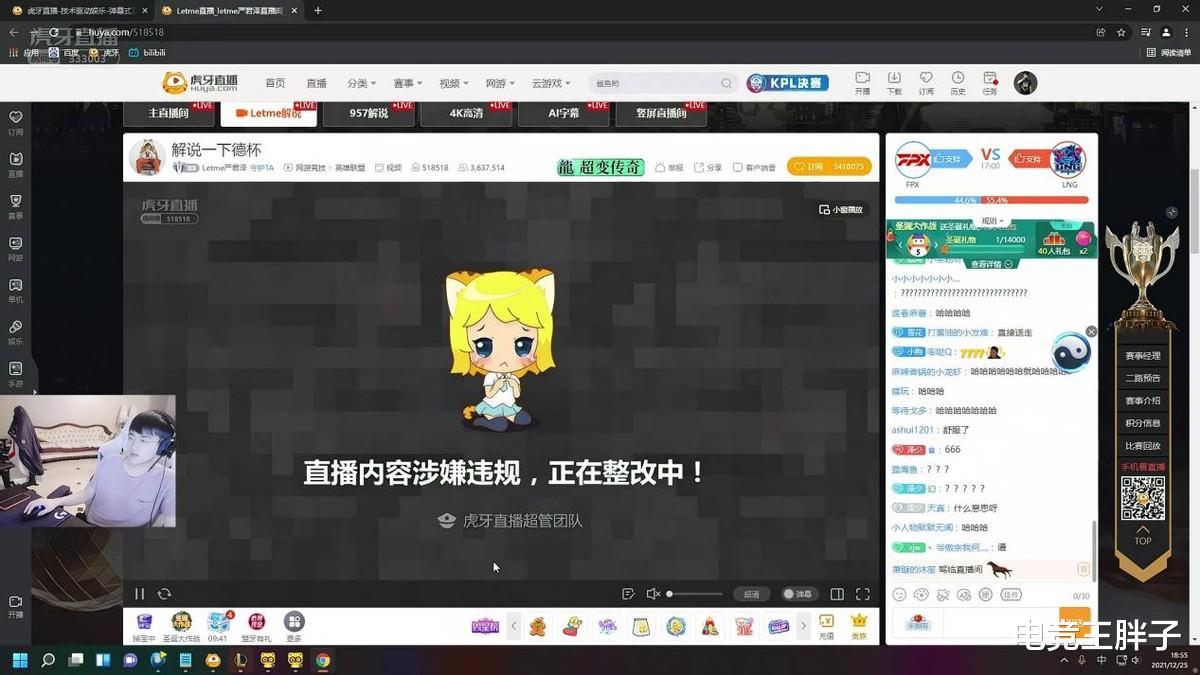Open the KPL决赛 banner link
Viewport: 1200px width, 675px height.
(788, 83)
